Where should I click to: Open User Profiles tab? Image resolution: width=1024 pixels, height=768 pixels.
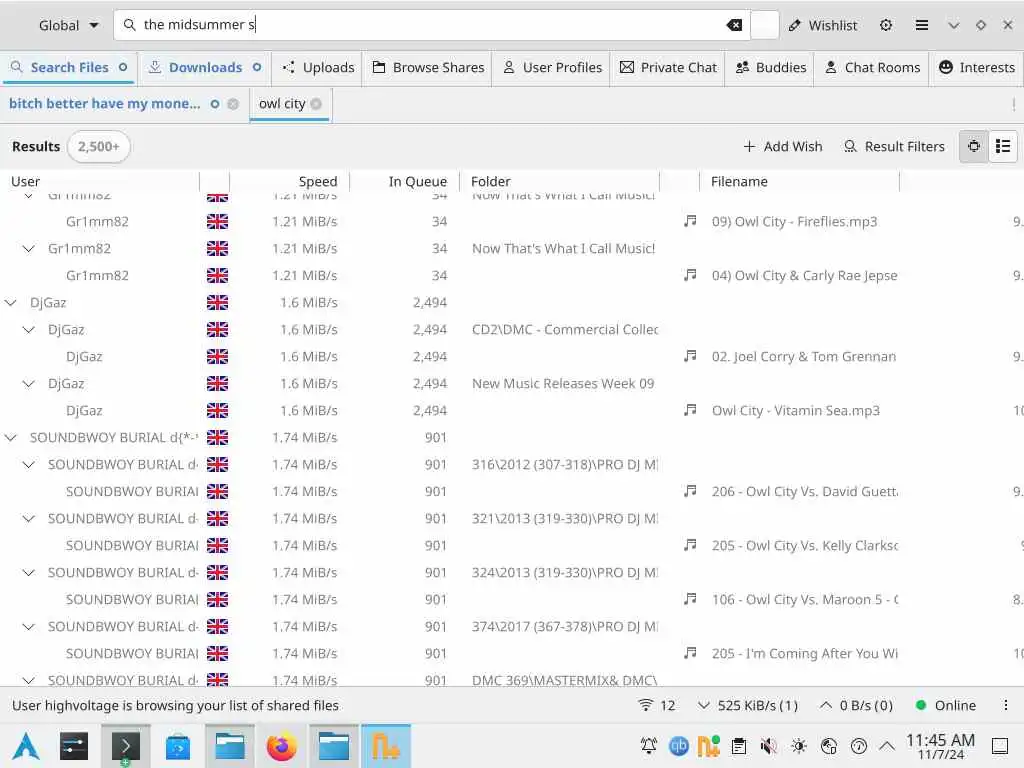pyautogui.click(x=552, y=67)
